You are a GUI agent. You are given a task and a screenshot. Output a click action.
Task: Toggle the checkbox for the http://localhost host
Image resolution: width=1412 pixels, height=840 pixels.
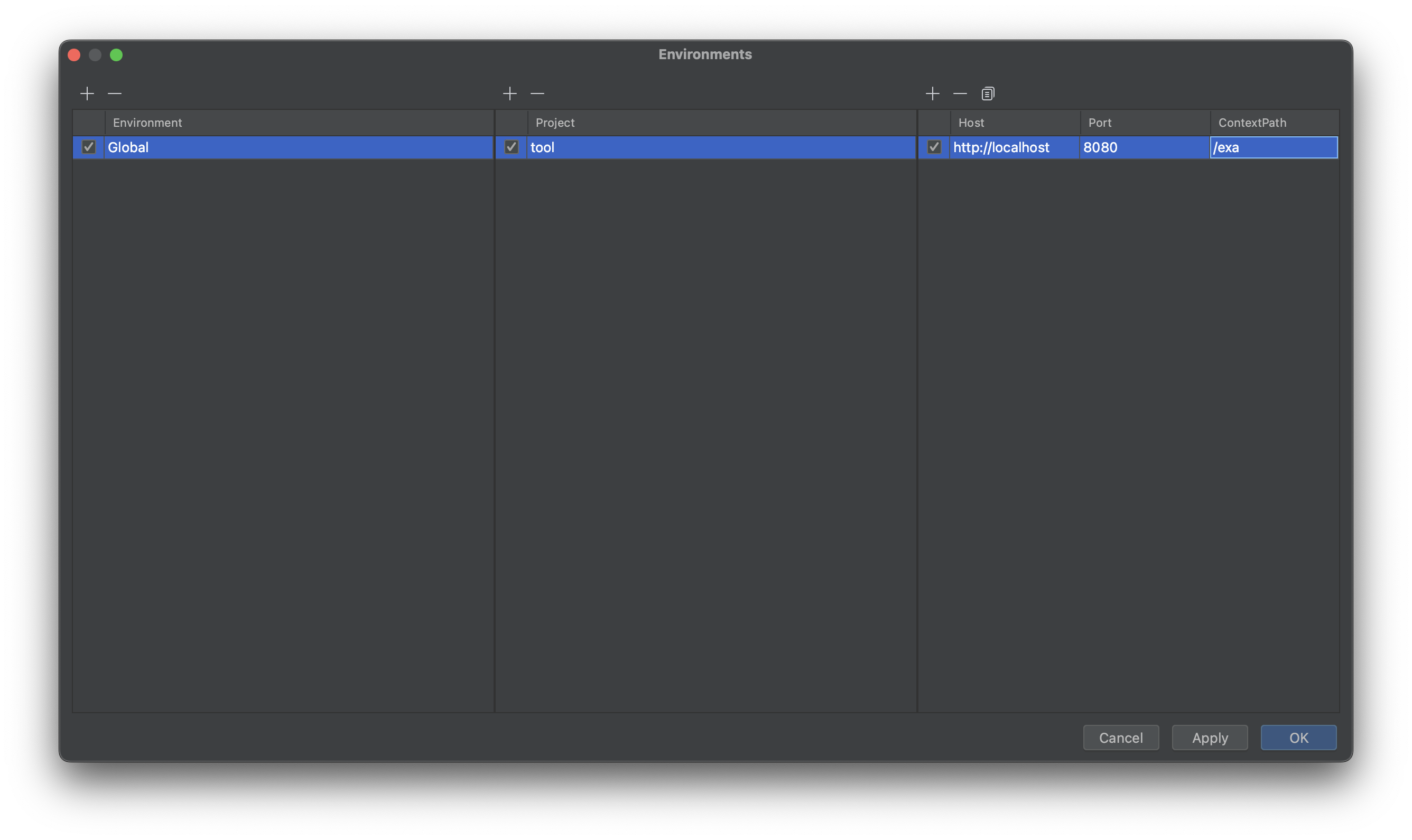tap(933, 147)
